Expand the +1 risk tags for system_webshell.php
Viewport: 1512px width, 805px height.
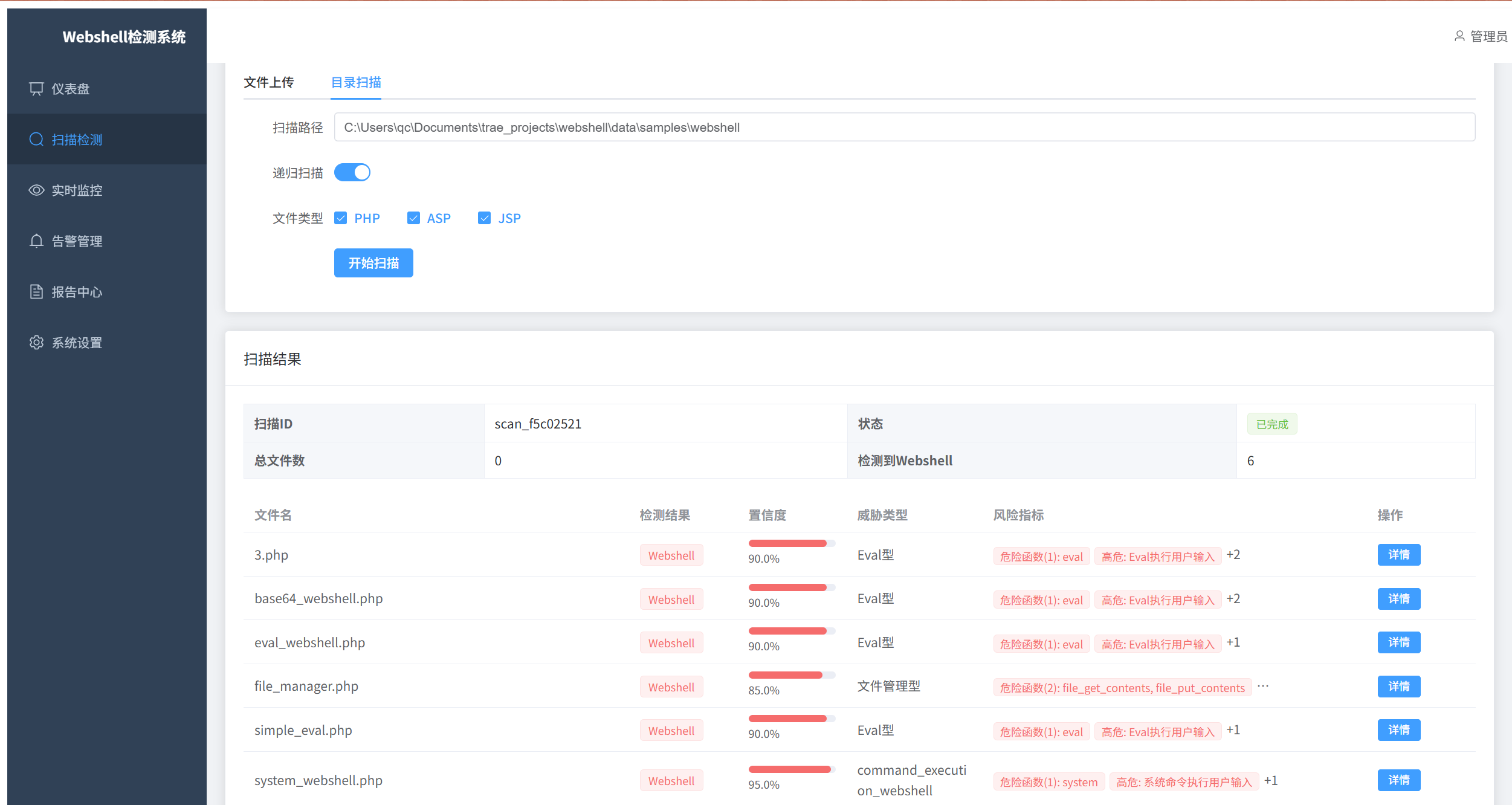tap(1271, 781)
